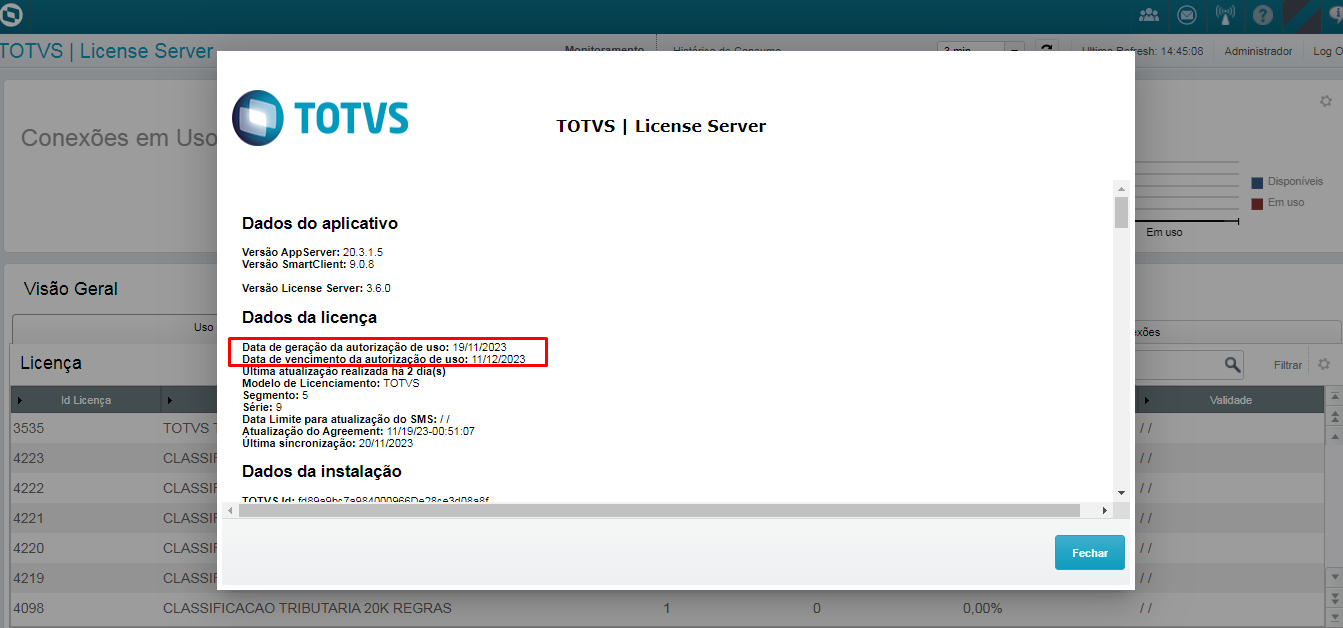Click the Dados da instalação heading
Screen dimensions: 1343x628
point(322,471)
